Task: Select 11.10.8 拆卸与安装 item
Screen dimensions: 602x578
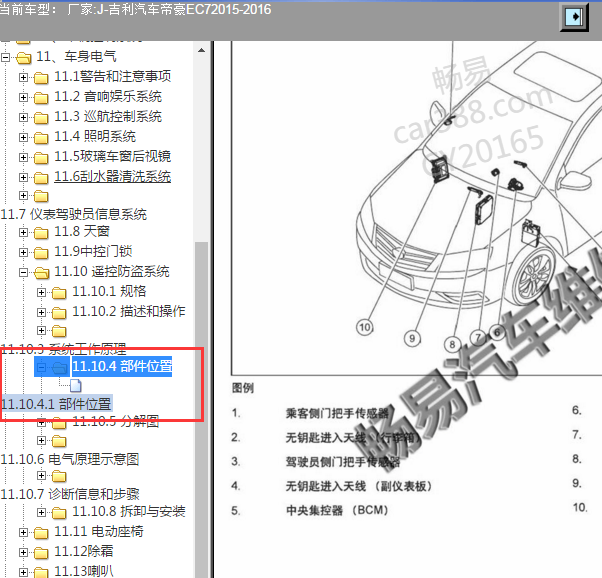Action: click(x=129, y=512)
